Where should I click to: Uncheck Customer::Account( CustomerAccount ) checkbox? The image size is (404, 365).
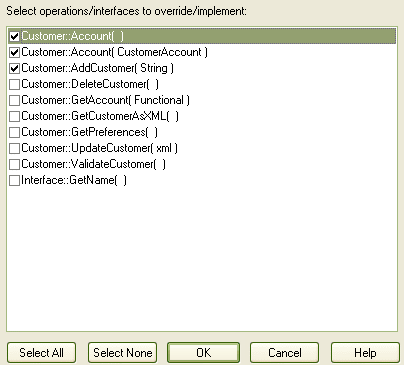[x=14, y=52]
